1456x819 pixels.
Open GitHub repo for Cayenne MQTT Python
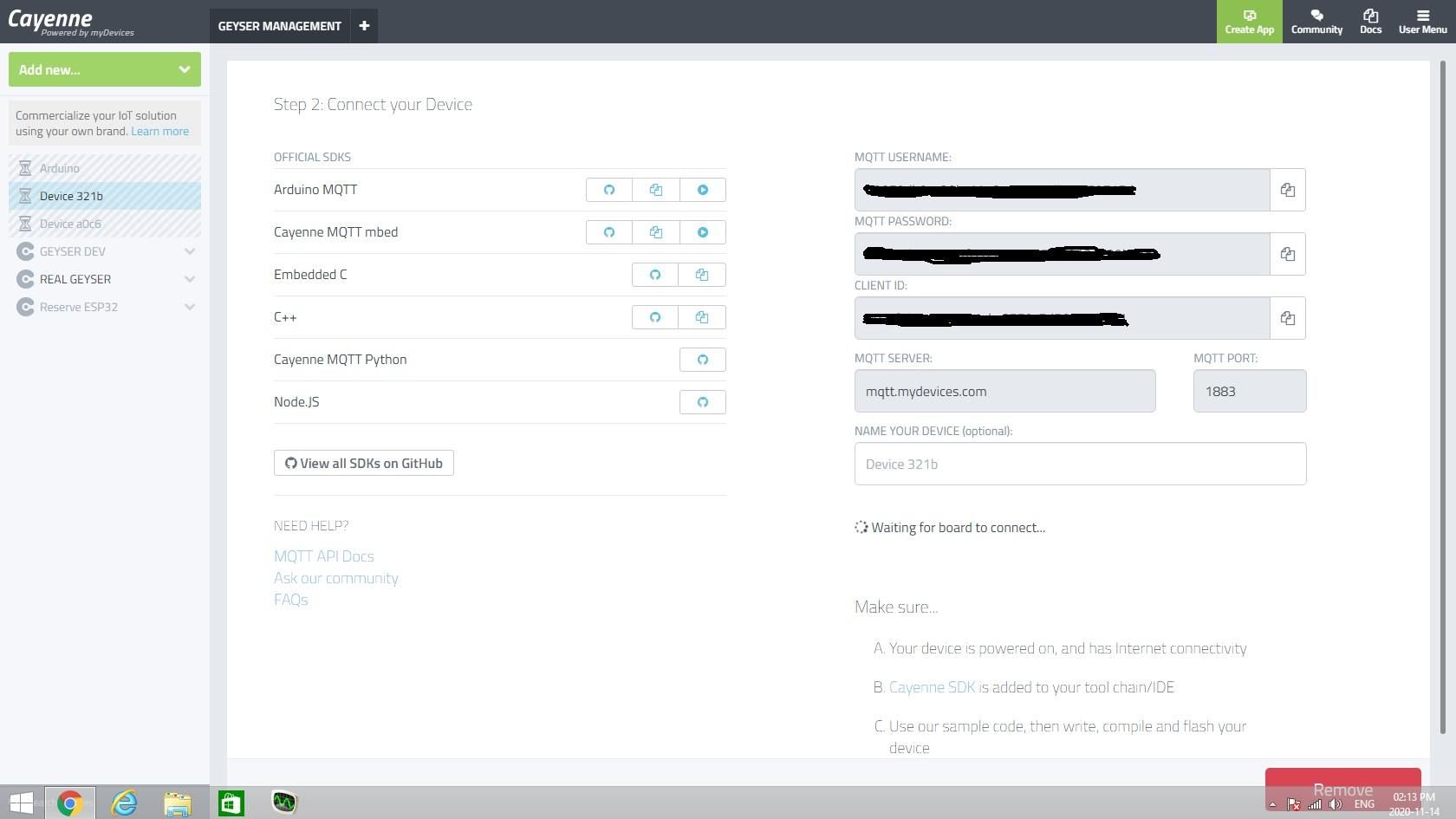[x=703, y=360]
